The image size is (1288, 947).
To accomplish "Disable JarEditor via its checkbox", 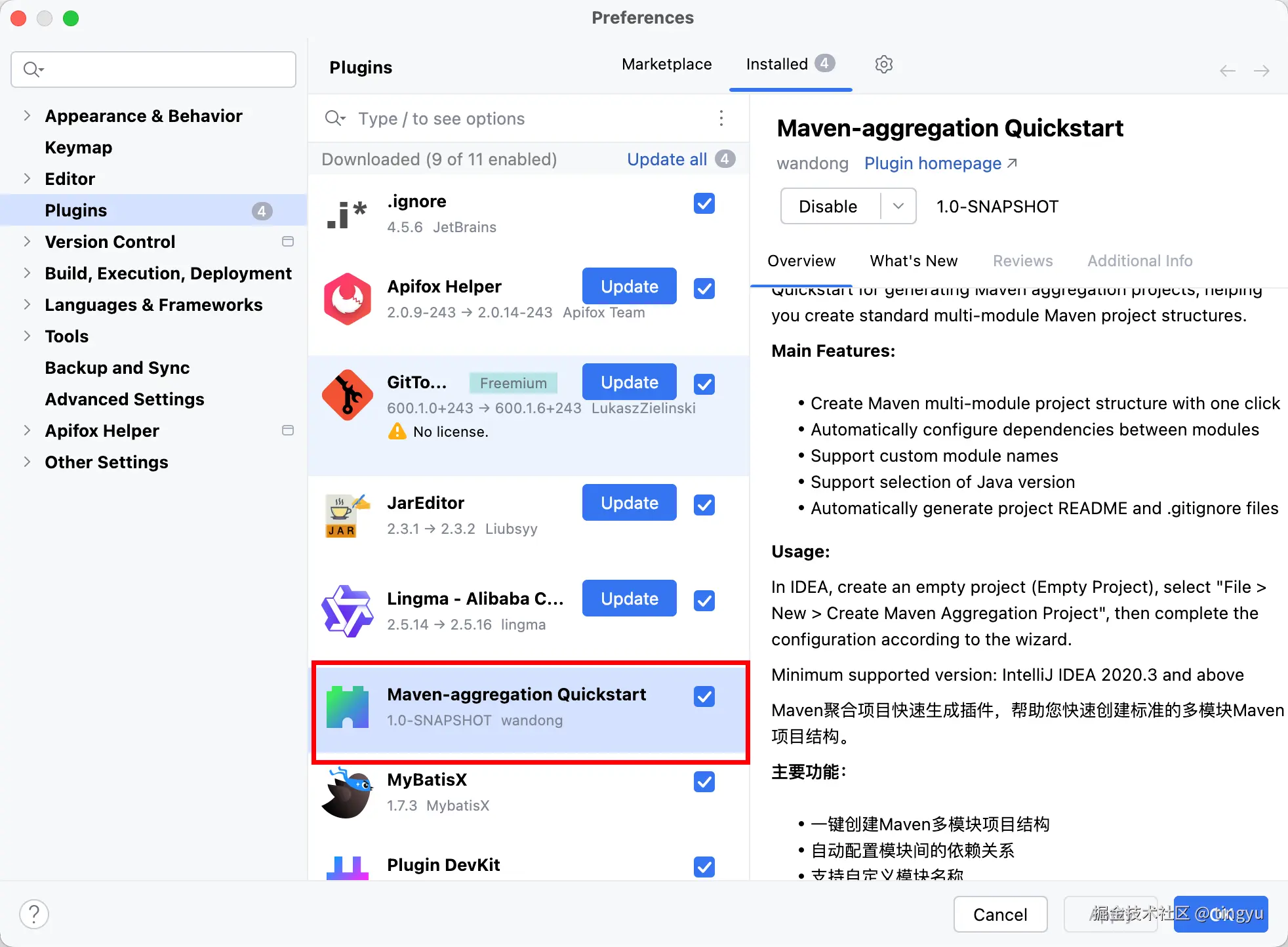I will (x=704, y=505).
